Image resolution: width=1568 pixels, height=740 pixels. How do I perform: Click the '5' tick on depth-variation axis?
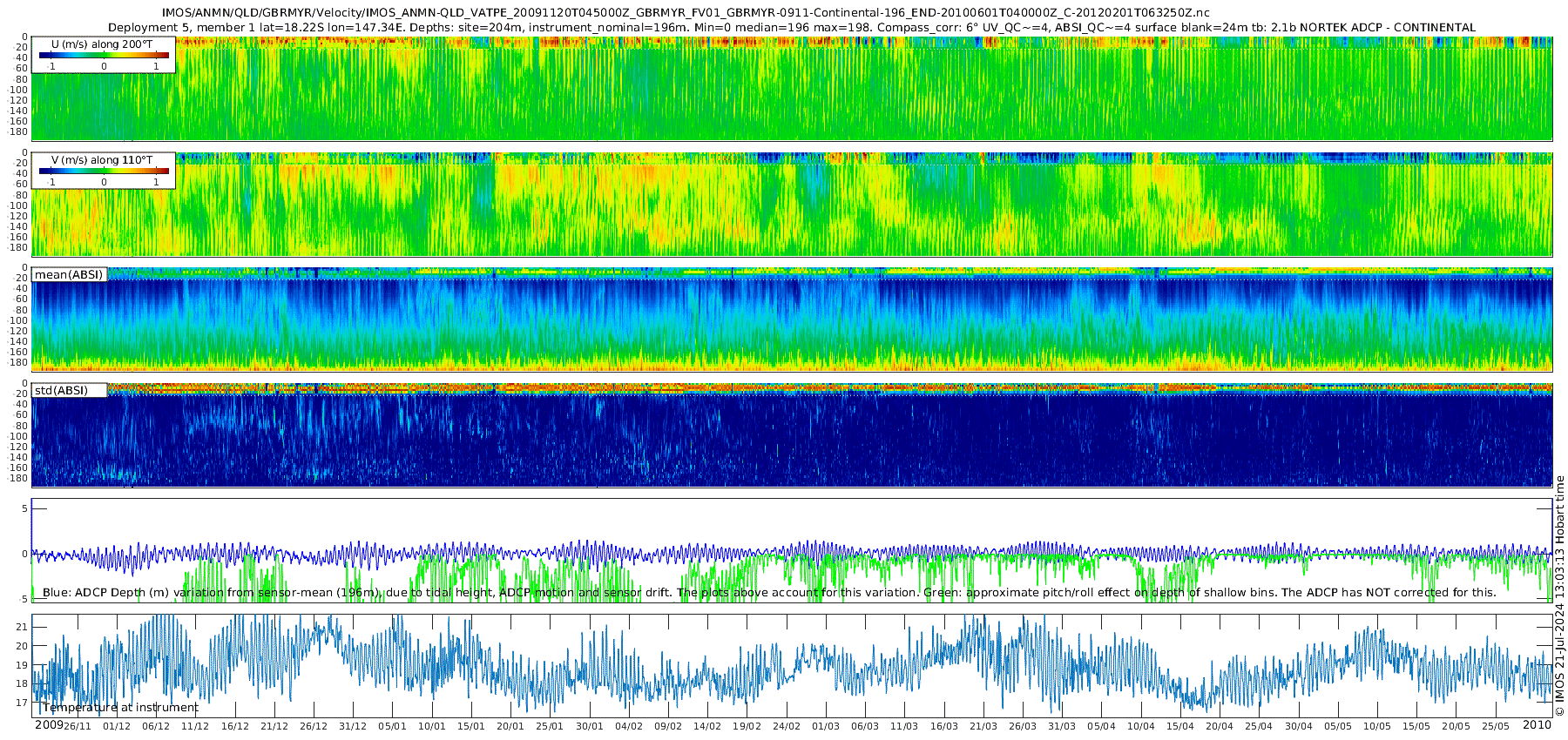point(24,508)
